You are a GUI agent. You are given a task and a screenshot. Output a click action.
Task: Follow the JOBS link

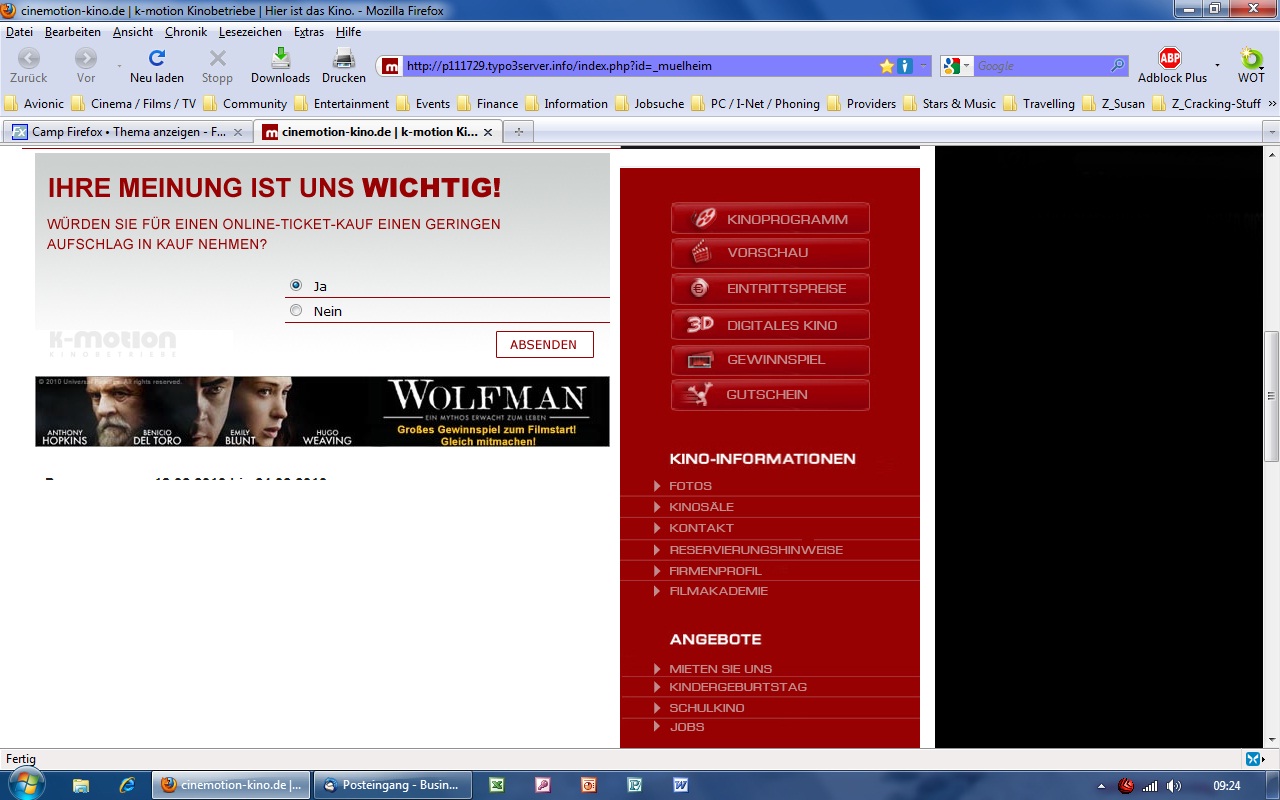[687, 727]
